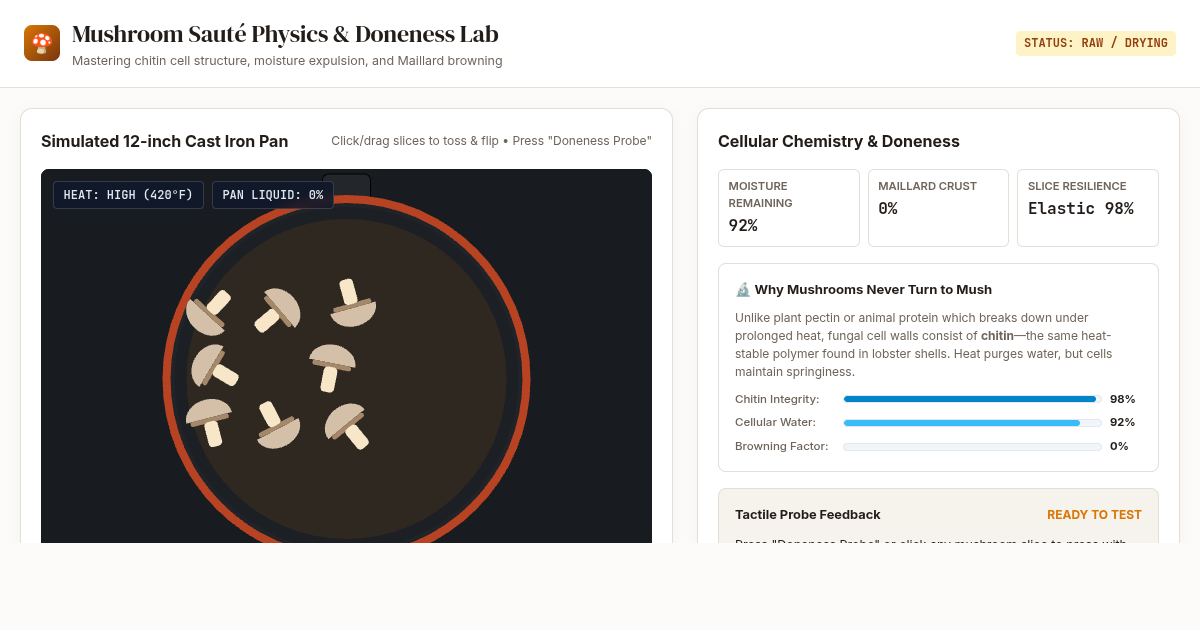Click the bold word chitin in the paragraph
The width and height of the screenshot is (1200, 630).
click(x=997, y=336)
